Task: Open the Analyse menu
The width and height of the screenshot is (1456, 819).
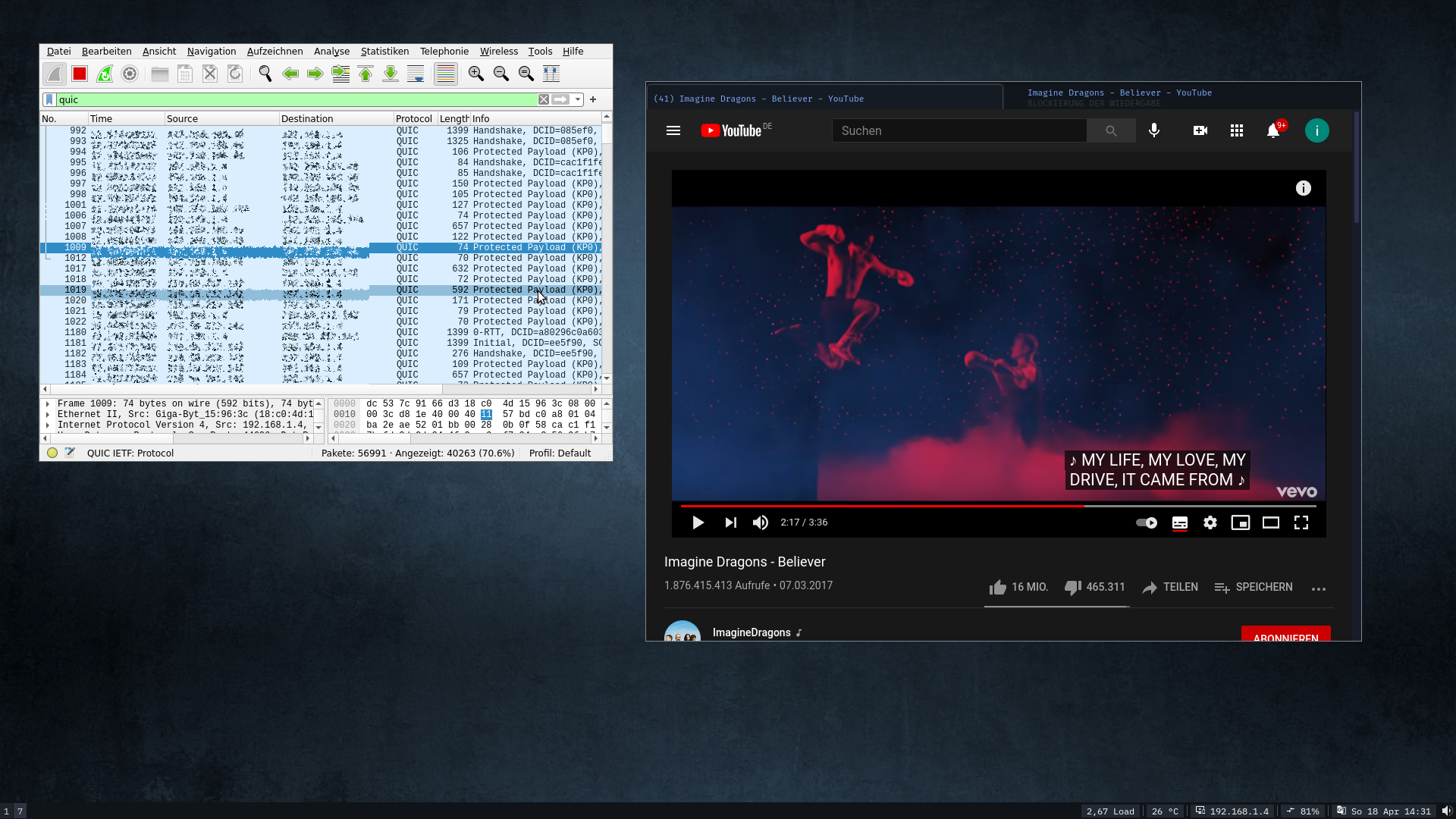Action: point(331,51)
